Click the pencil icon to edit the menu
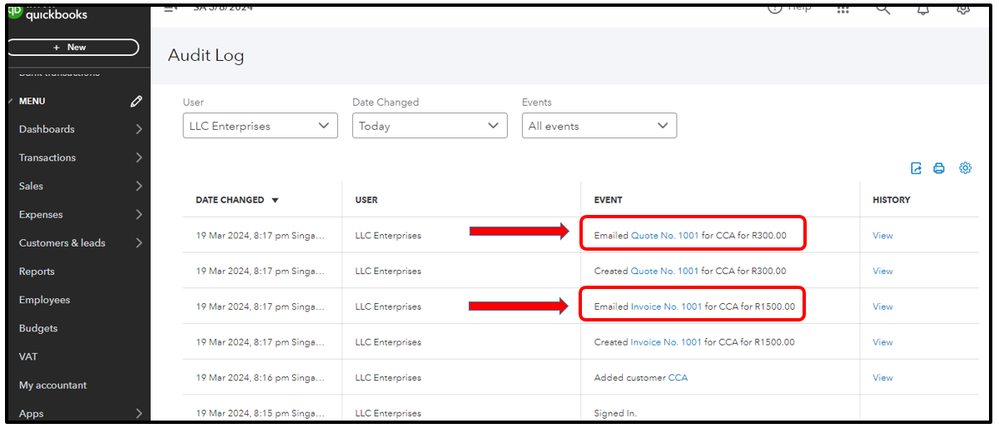This screenshot has height=429, width=999. pyautogui.click(x=136, y=101)
